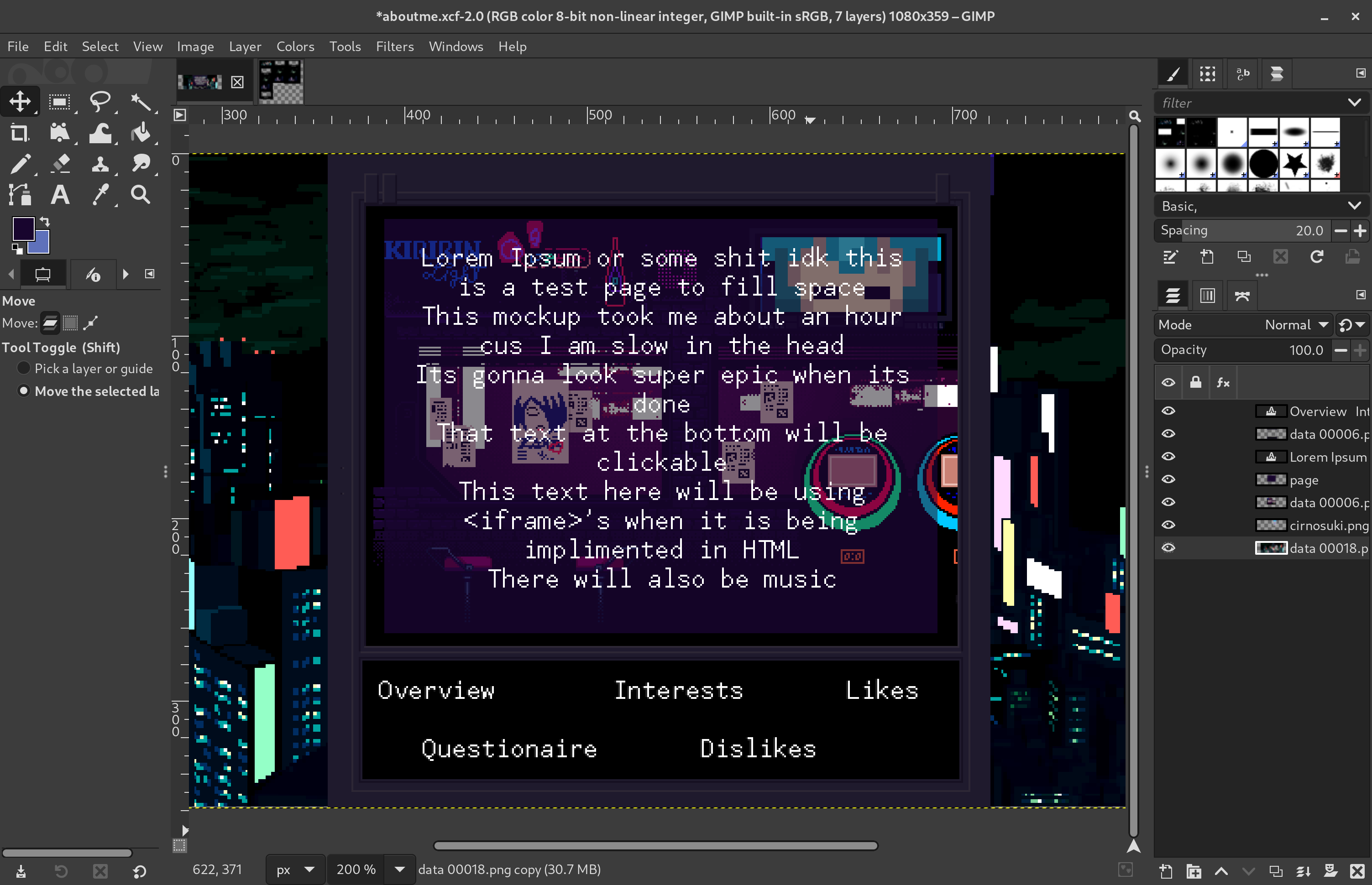Select the Move tool
The image size is (1372, 885).
click(x=20, y=101)
